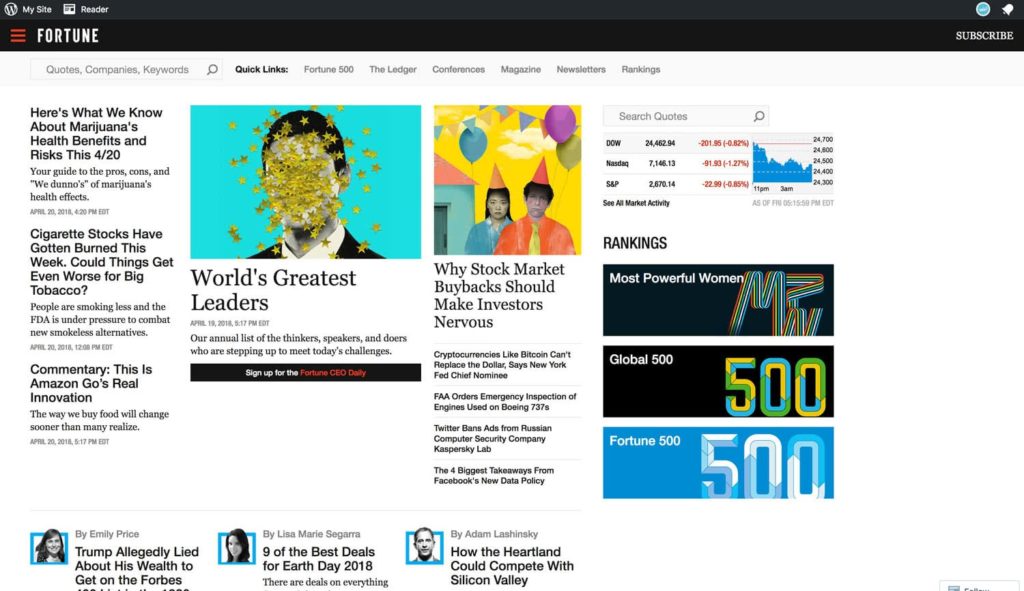Click Emily Price's author photo

(x=49, y=547)
